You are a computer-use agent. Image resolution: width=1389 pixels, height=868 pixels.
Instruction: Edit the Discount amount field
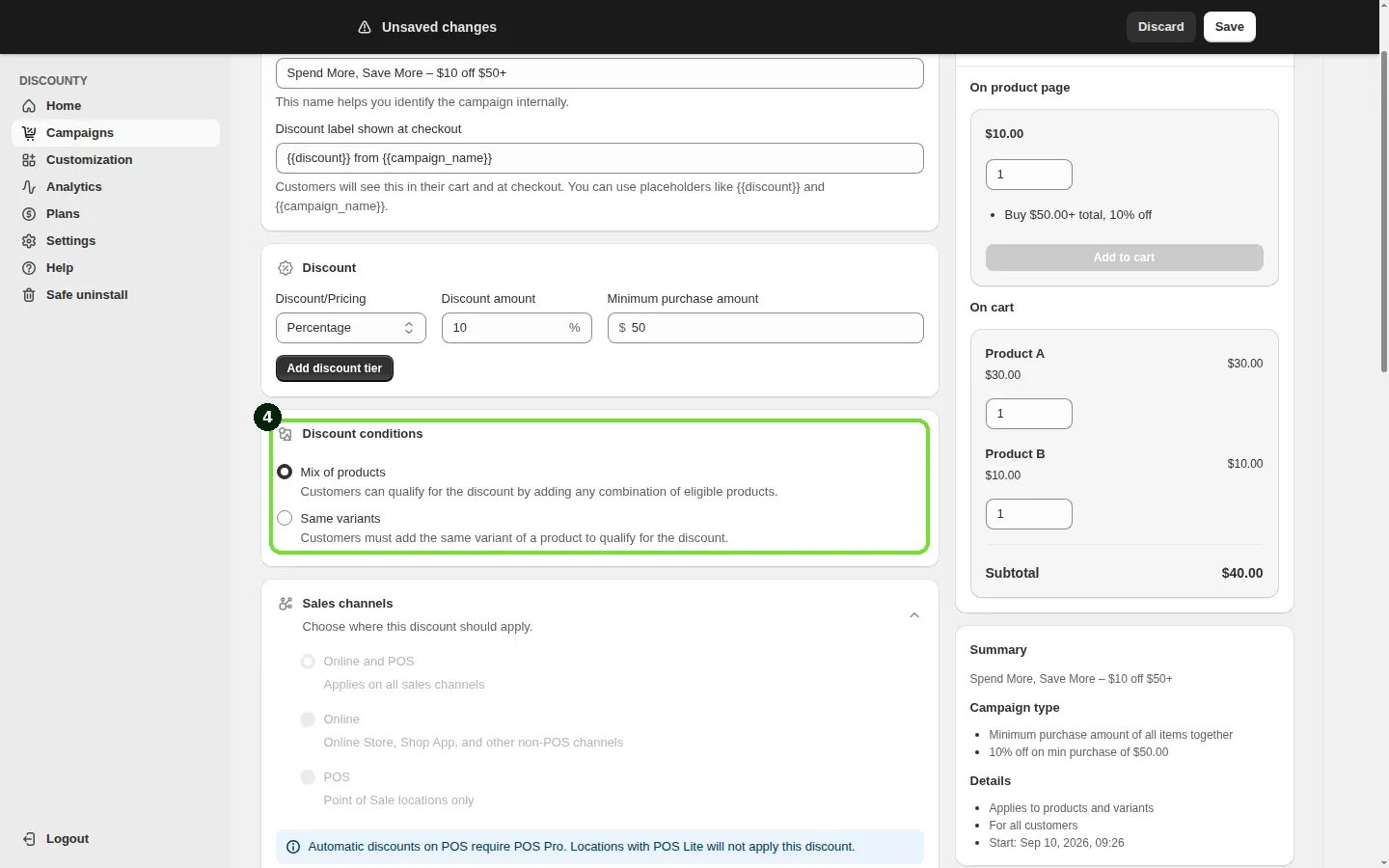(x=517, y=328)
